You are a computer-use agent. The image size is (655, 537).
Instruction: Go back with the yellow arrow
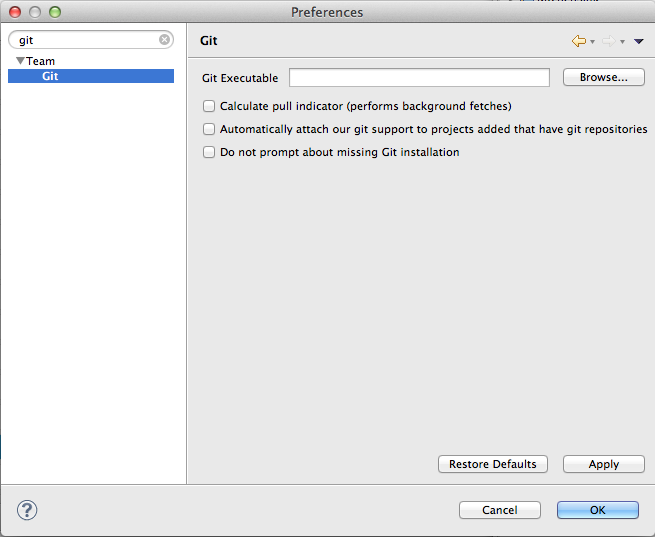point(579,41)
